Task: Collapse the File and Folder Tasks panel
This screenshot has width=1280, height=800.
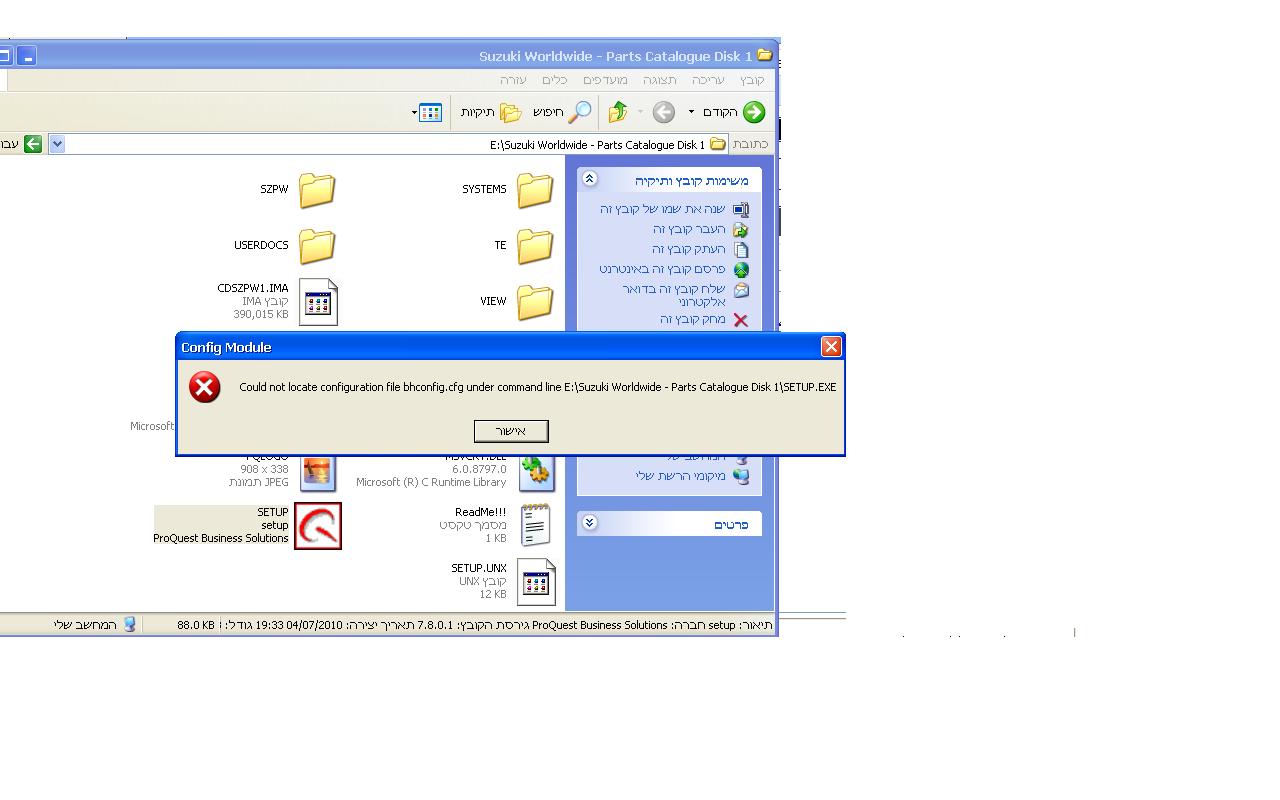Action: 589,179
